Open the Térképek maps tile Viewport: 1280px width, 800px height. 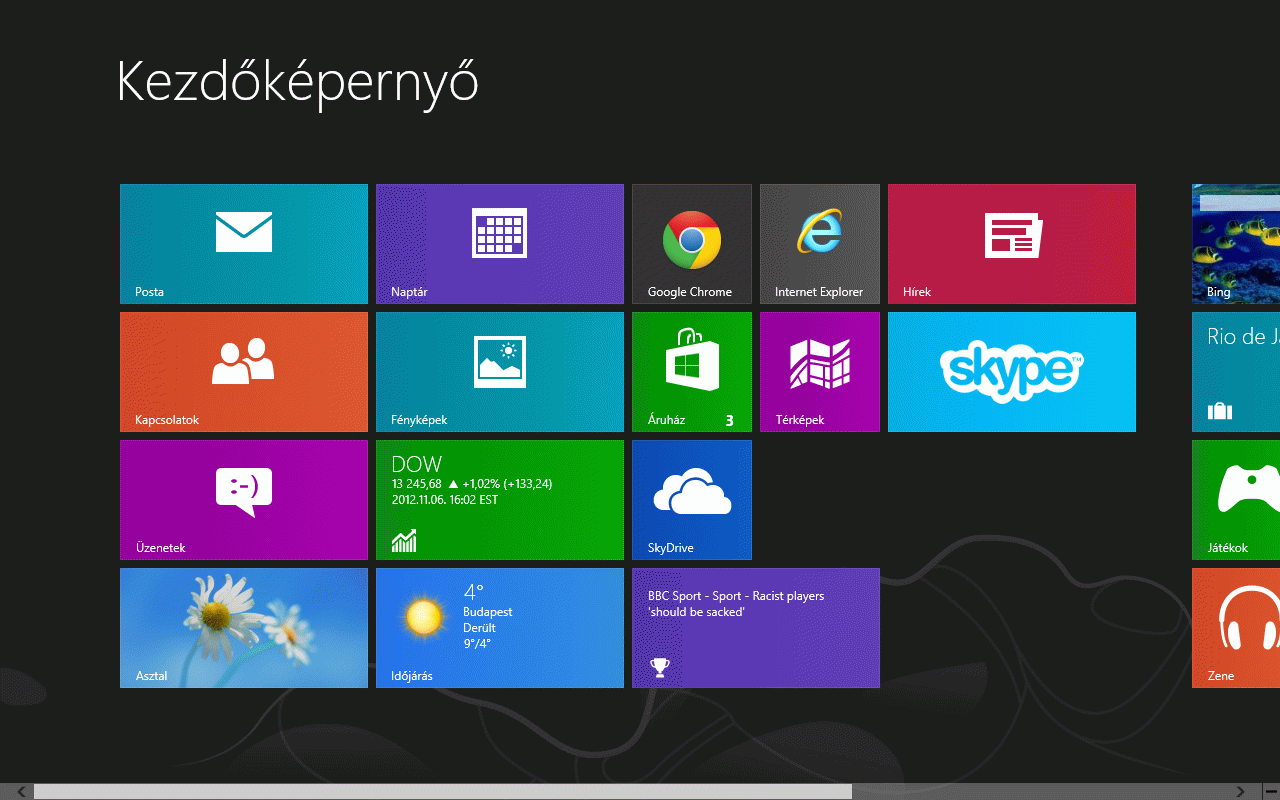pos(819,372)
